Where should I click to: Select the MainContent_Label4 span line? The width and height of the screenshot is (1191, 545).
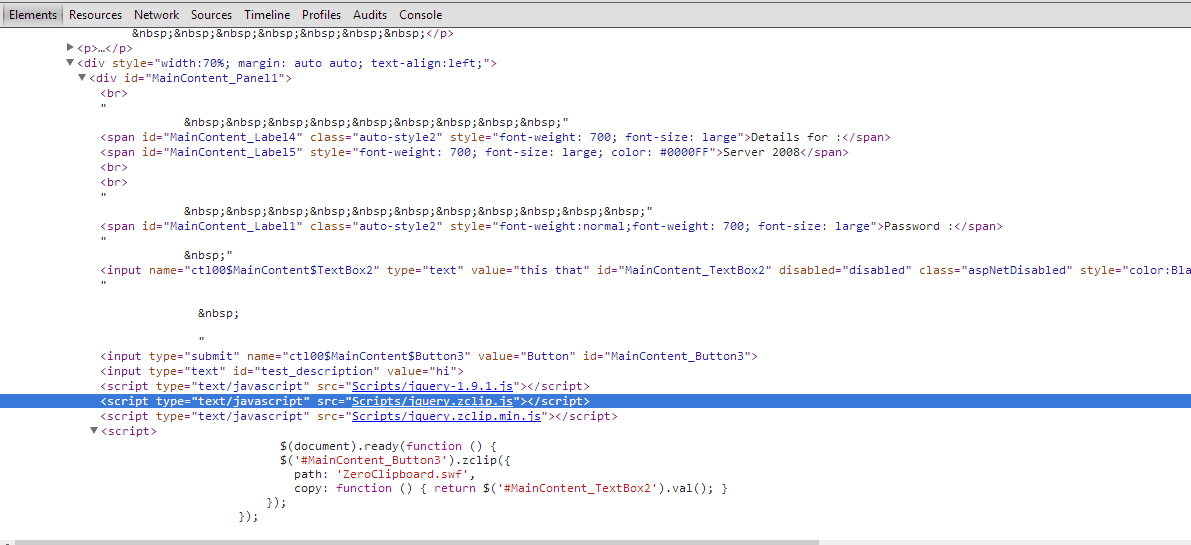coord(495,137)
